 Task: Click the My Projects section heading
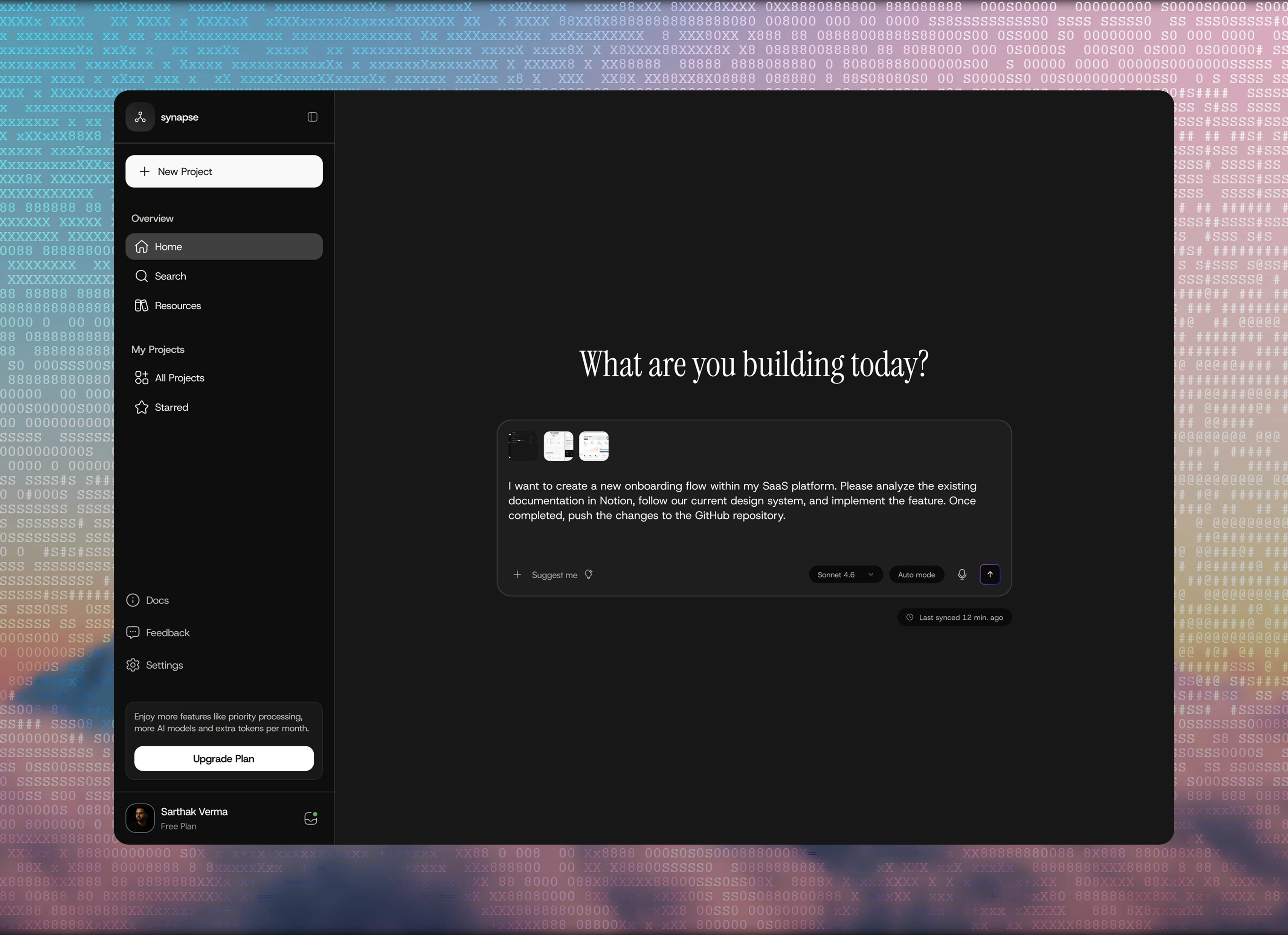[x=158, y=350]
